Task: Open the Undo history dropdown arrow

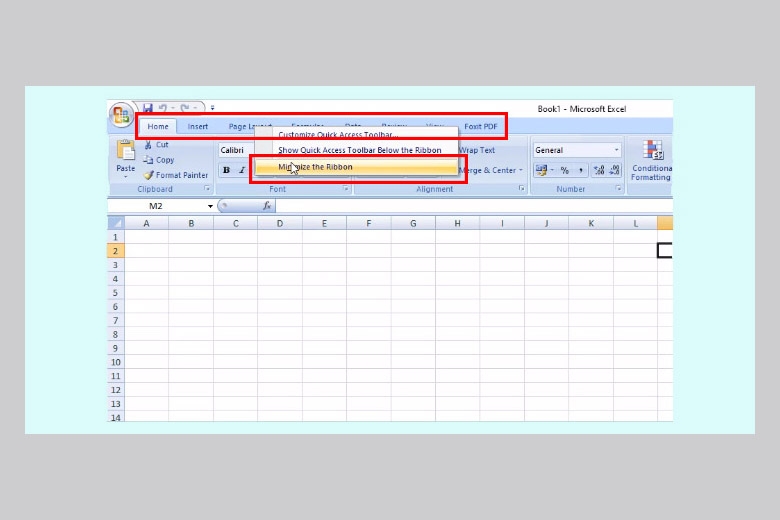Action: point(173,108)
